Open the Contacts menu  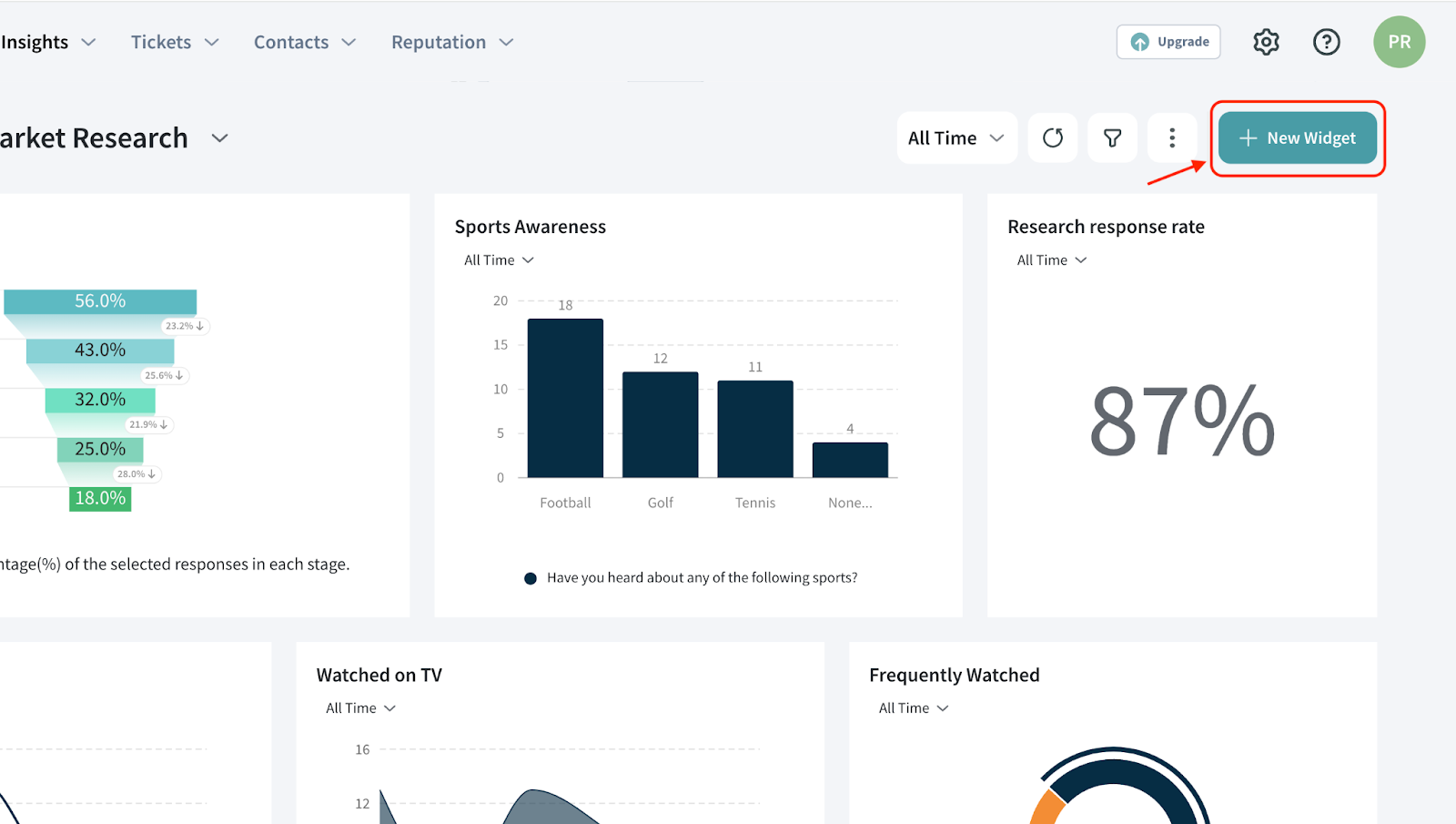(304, 42)
